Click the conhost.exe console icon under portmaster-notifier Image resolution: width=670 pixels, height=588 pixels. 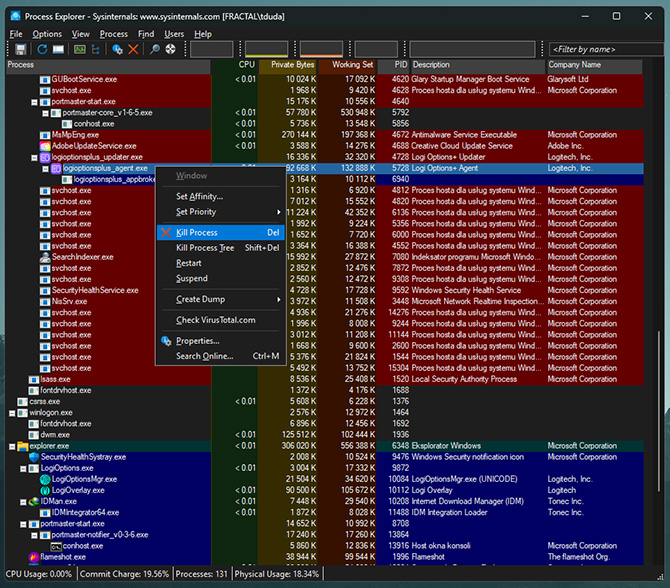click(x=56, y=546)
